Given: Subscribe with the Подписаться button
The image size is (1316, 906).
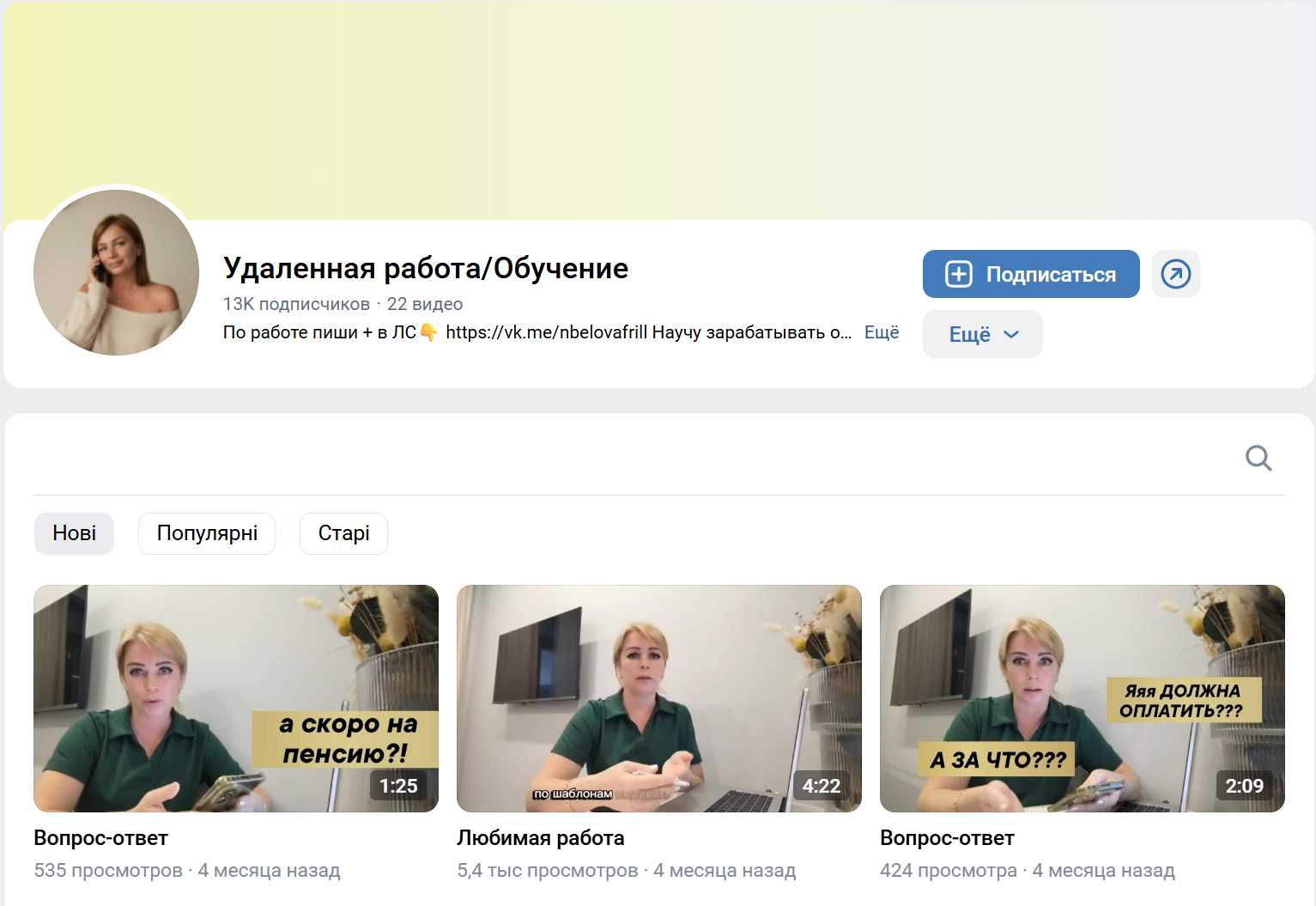Looking at the screenshot, I should point(1031,274).
